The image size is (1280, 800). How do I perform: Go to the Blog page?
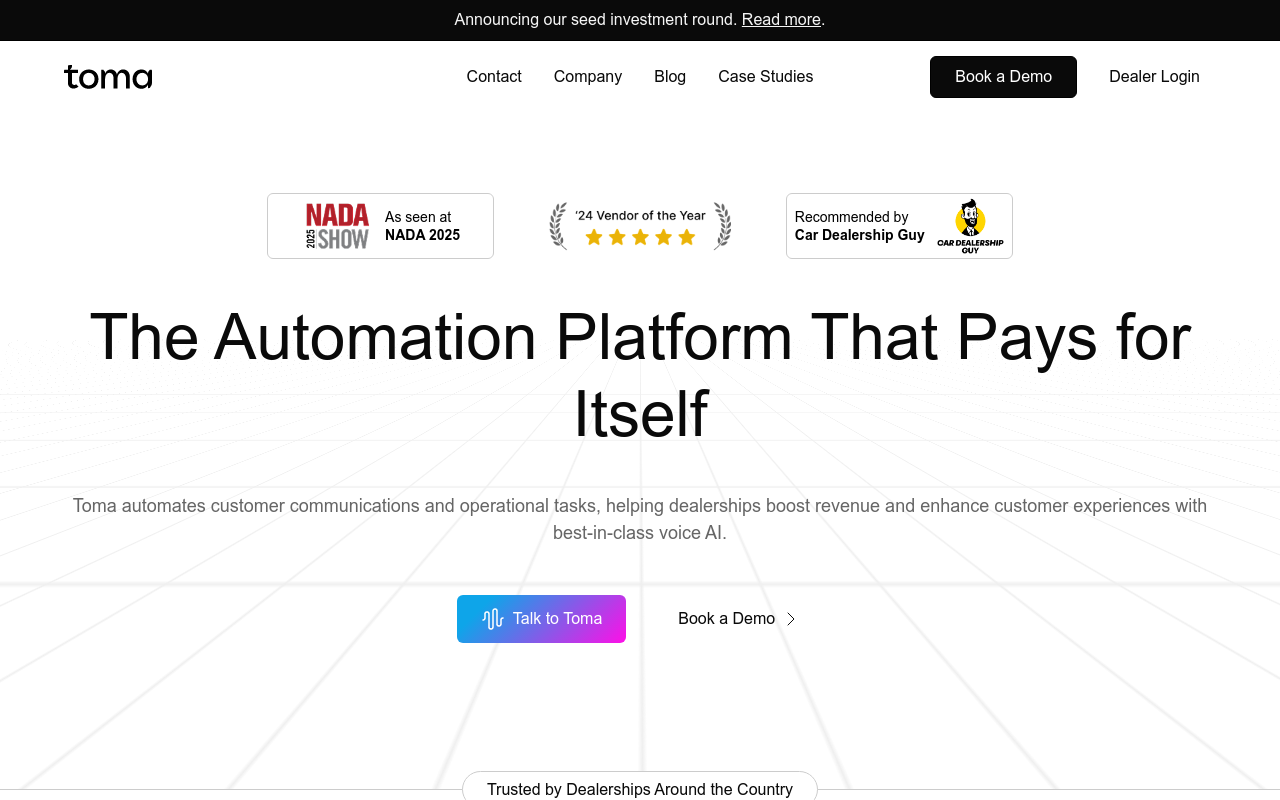point(670,77)
